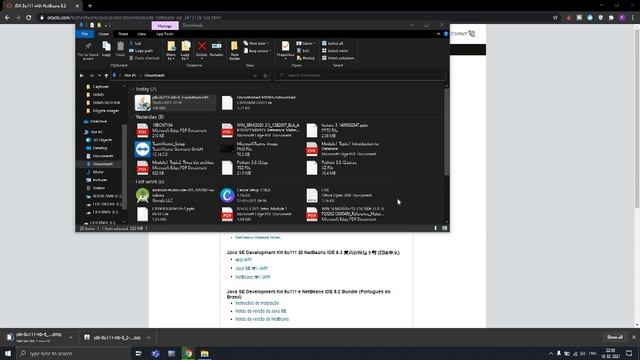
Task: Go up one folder level arrow
Action: (106, 76)
